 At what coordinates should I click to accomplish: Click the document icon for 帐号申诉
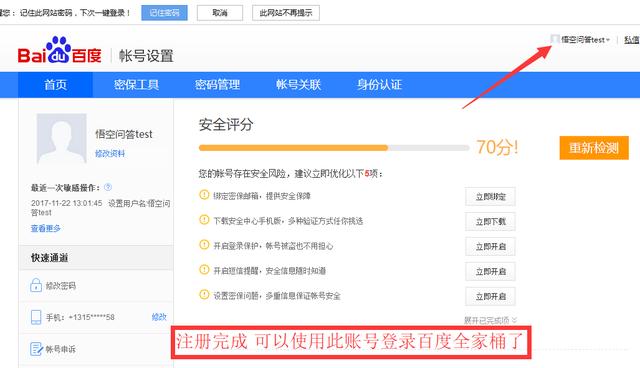(36, 349)
